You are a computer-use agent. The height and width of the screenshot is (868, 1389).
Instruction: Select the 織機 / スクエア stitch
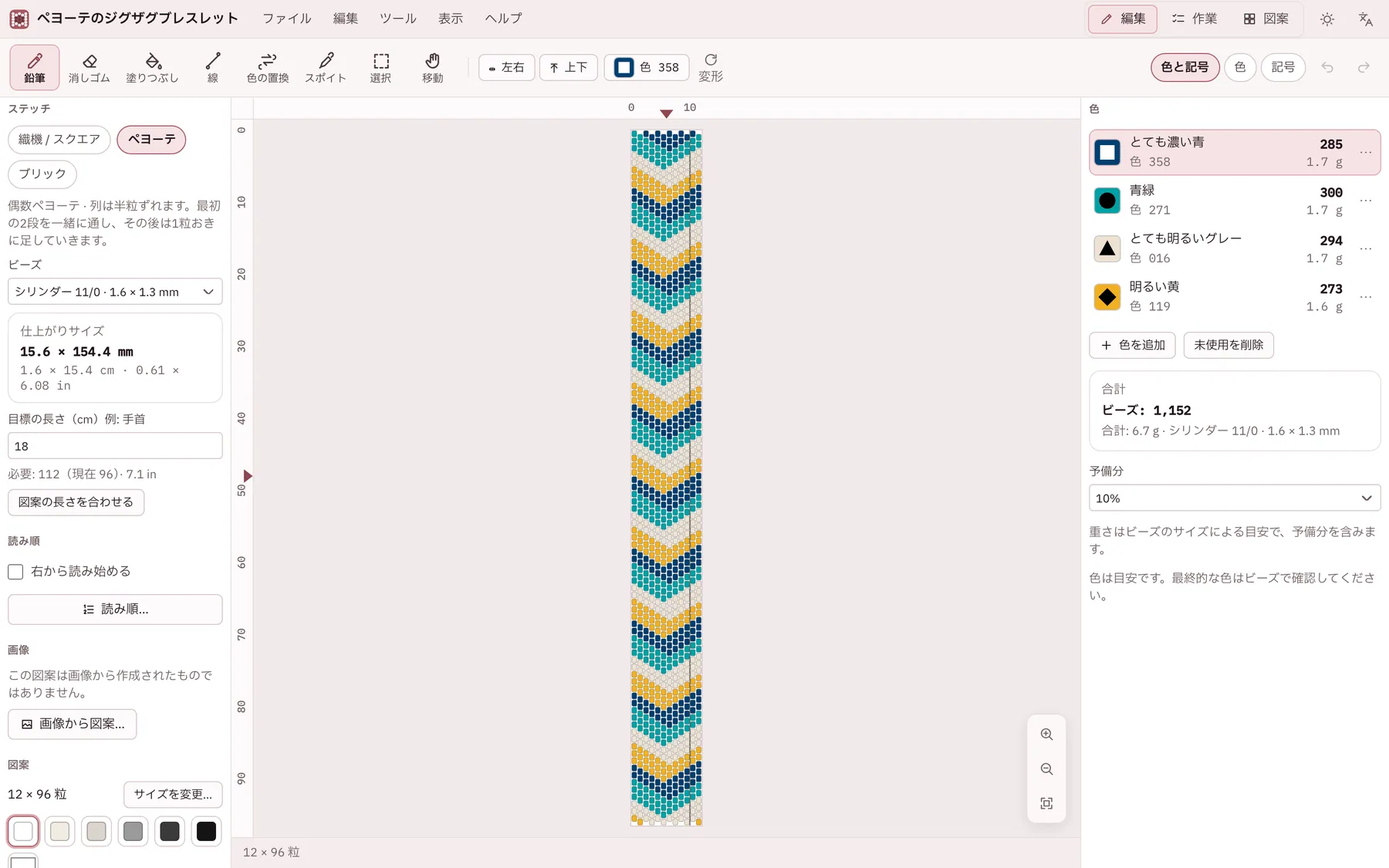click(x=59, y=140)
